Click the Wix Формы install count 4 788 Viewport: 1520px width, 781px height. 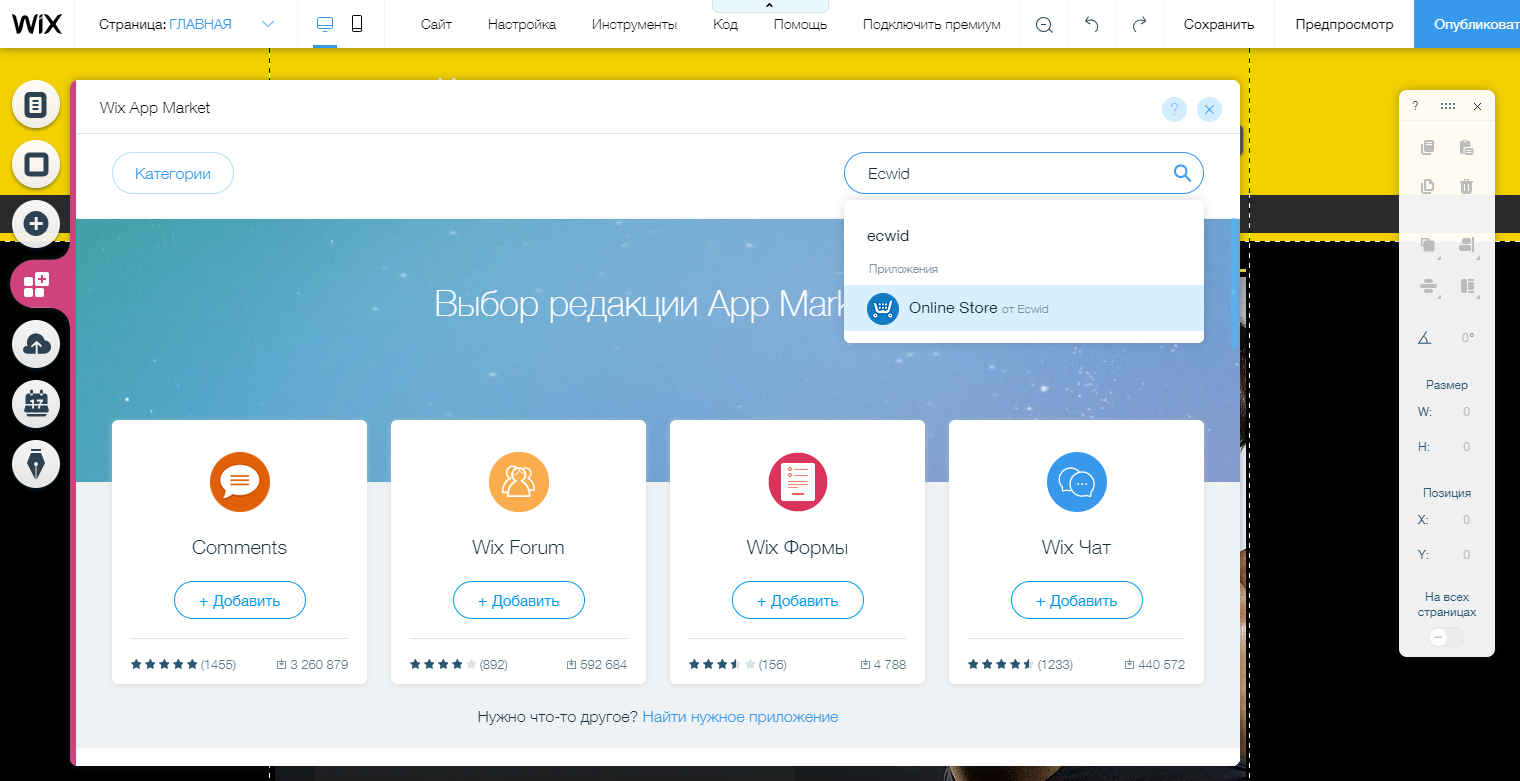coord(883,664)
